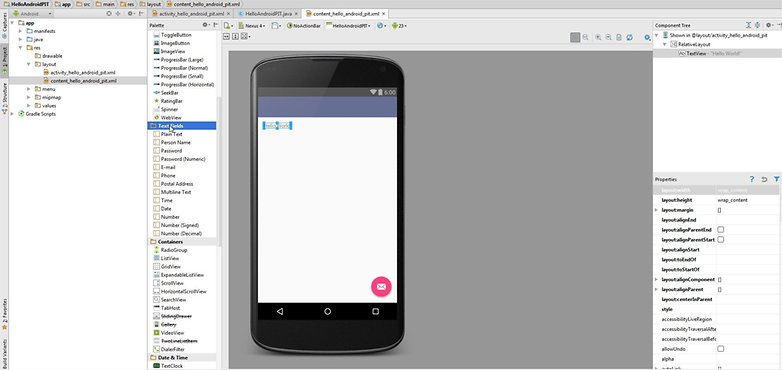Click the scroll from source target icon
782x370 pixels.
109,13
